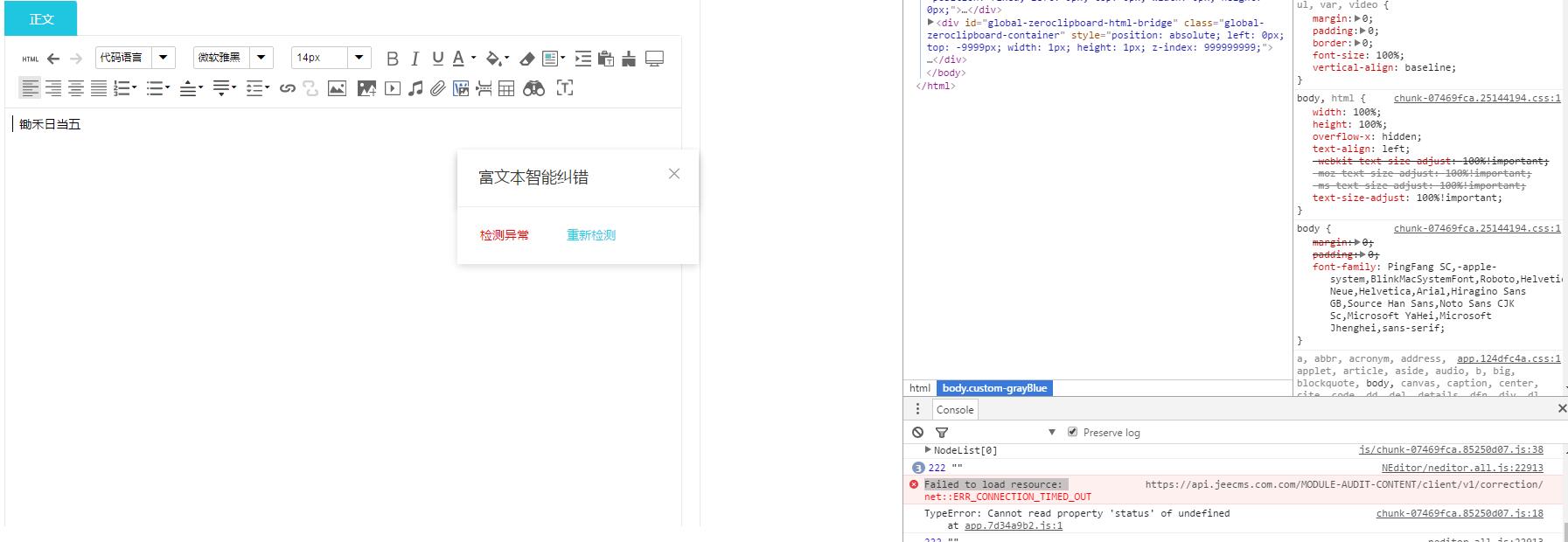Apply background fill with paint bucket icon
Image resolution: width=1568 pixels, height=542 pixels.
click(x=493, y=59)
